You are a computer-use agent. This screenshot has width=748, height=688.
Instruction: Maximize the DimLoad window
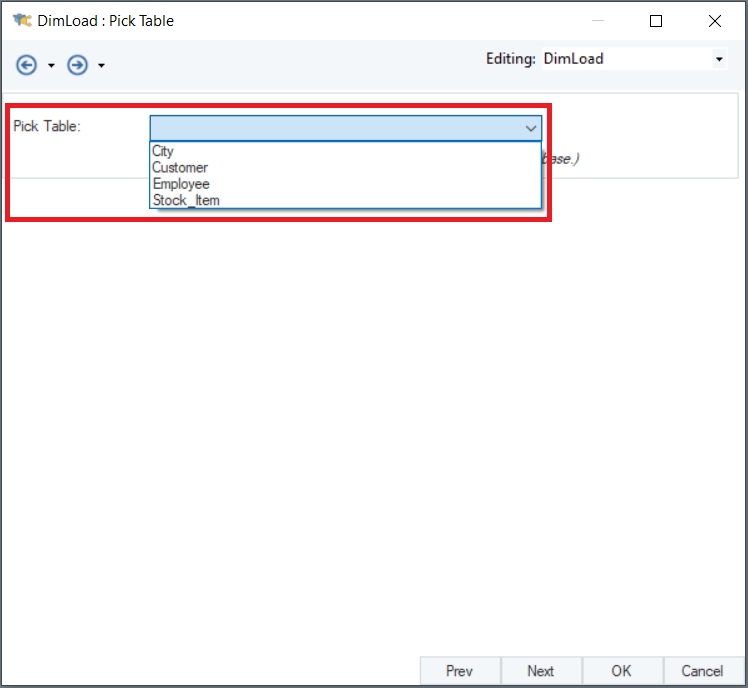[x=656, y=21]
